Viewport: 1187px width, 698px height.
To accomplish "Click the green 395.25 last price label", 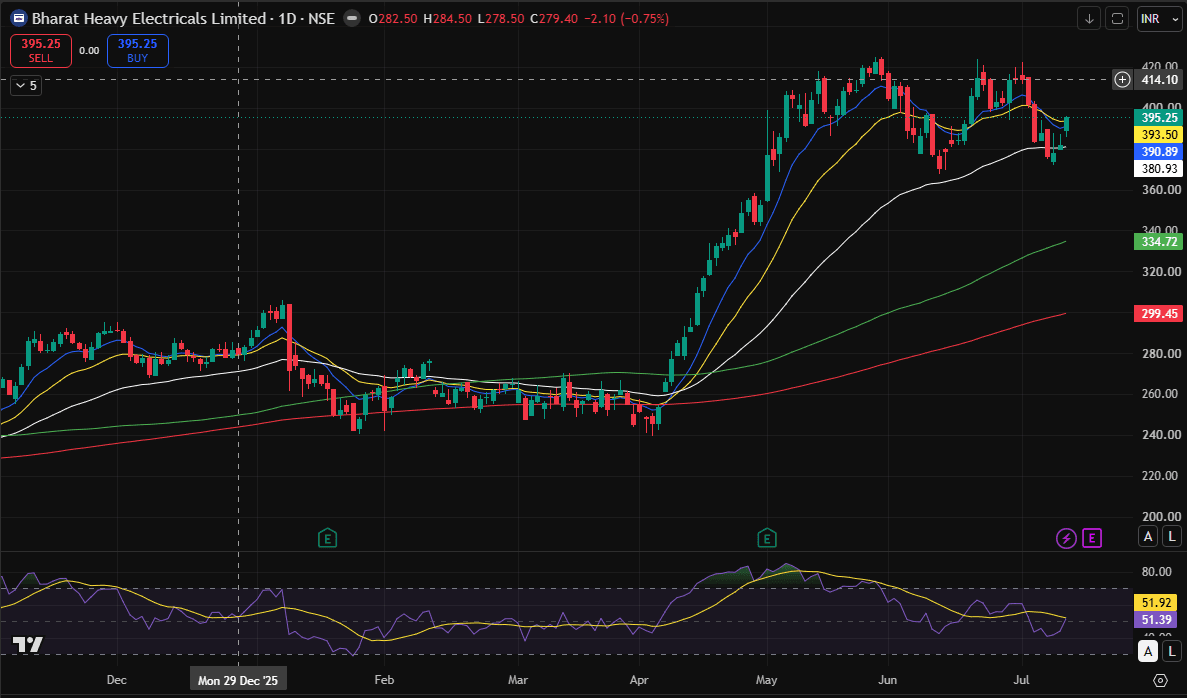I will click(1159, 117).
